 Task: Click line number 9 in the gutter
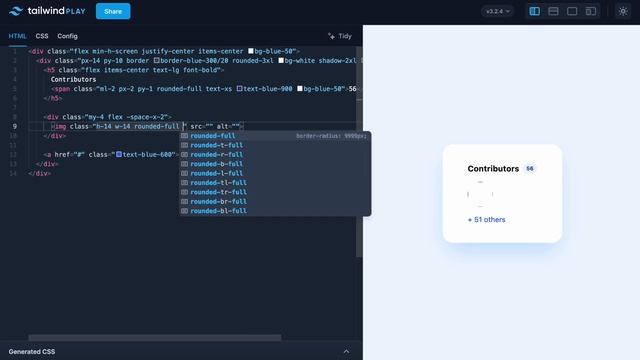15,127
